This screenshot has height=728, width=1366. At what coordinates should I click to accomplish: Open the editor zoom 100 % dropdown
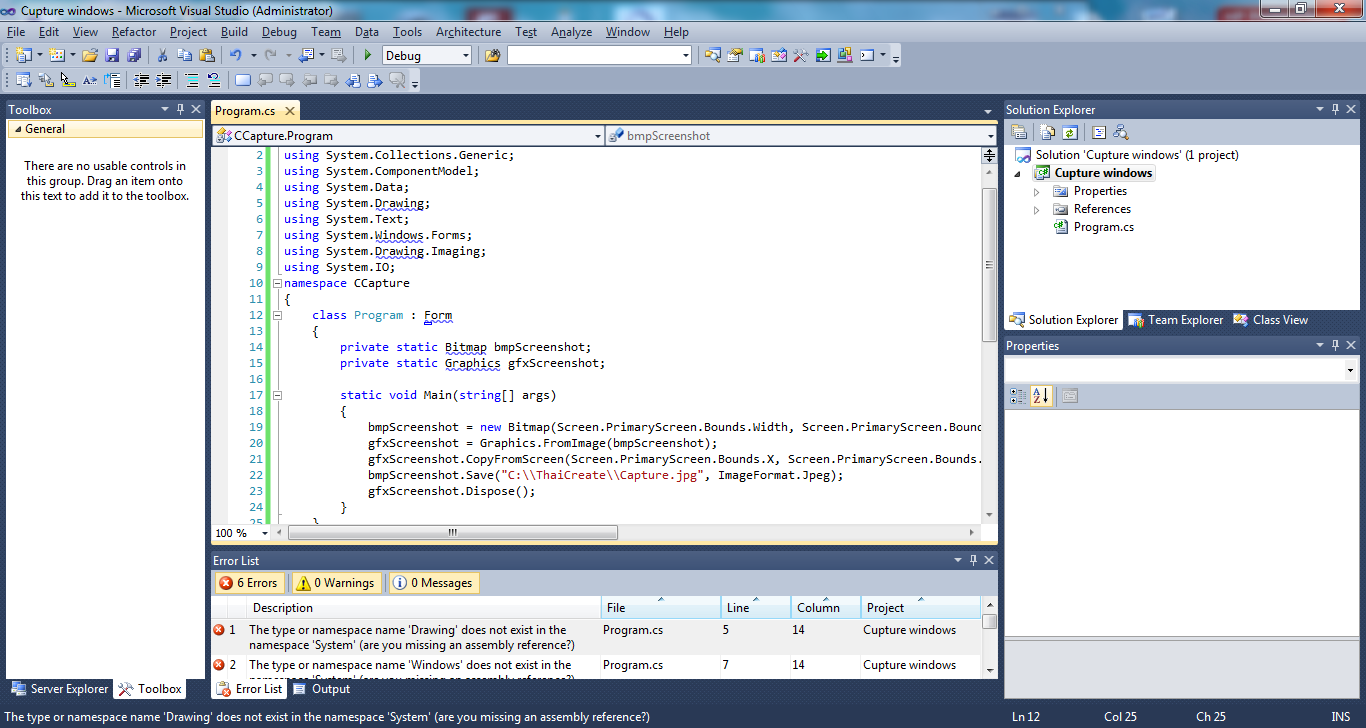tap(265, 534)
